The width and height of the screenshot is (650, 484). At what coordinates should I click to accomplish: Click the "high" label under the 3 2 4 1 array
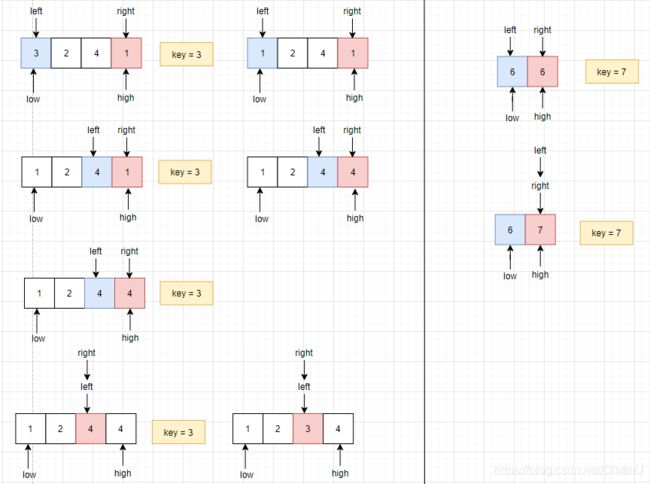click(126, 98)
